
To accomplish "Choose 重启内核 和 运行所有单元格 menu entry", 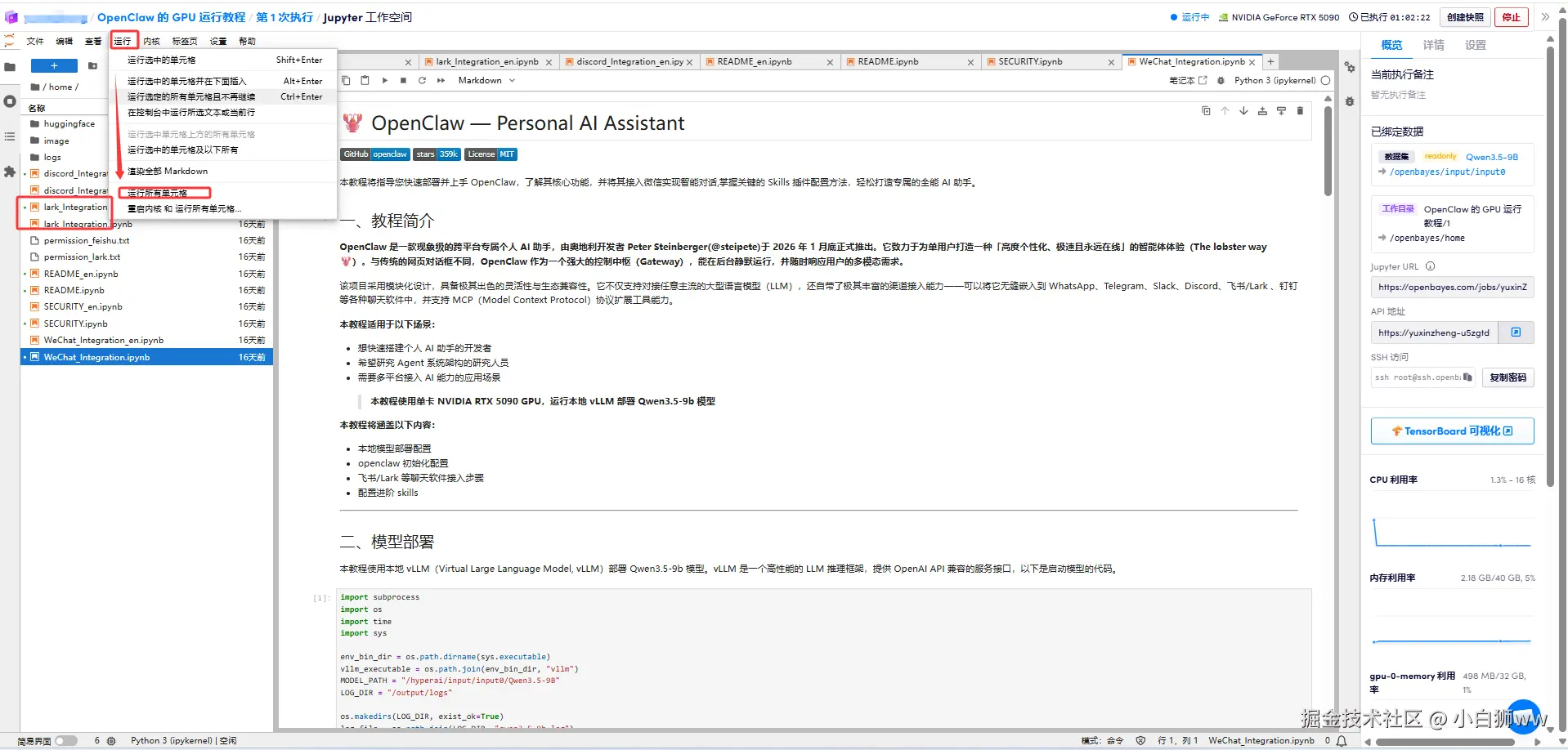I will [x=223, y=208].
